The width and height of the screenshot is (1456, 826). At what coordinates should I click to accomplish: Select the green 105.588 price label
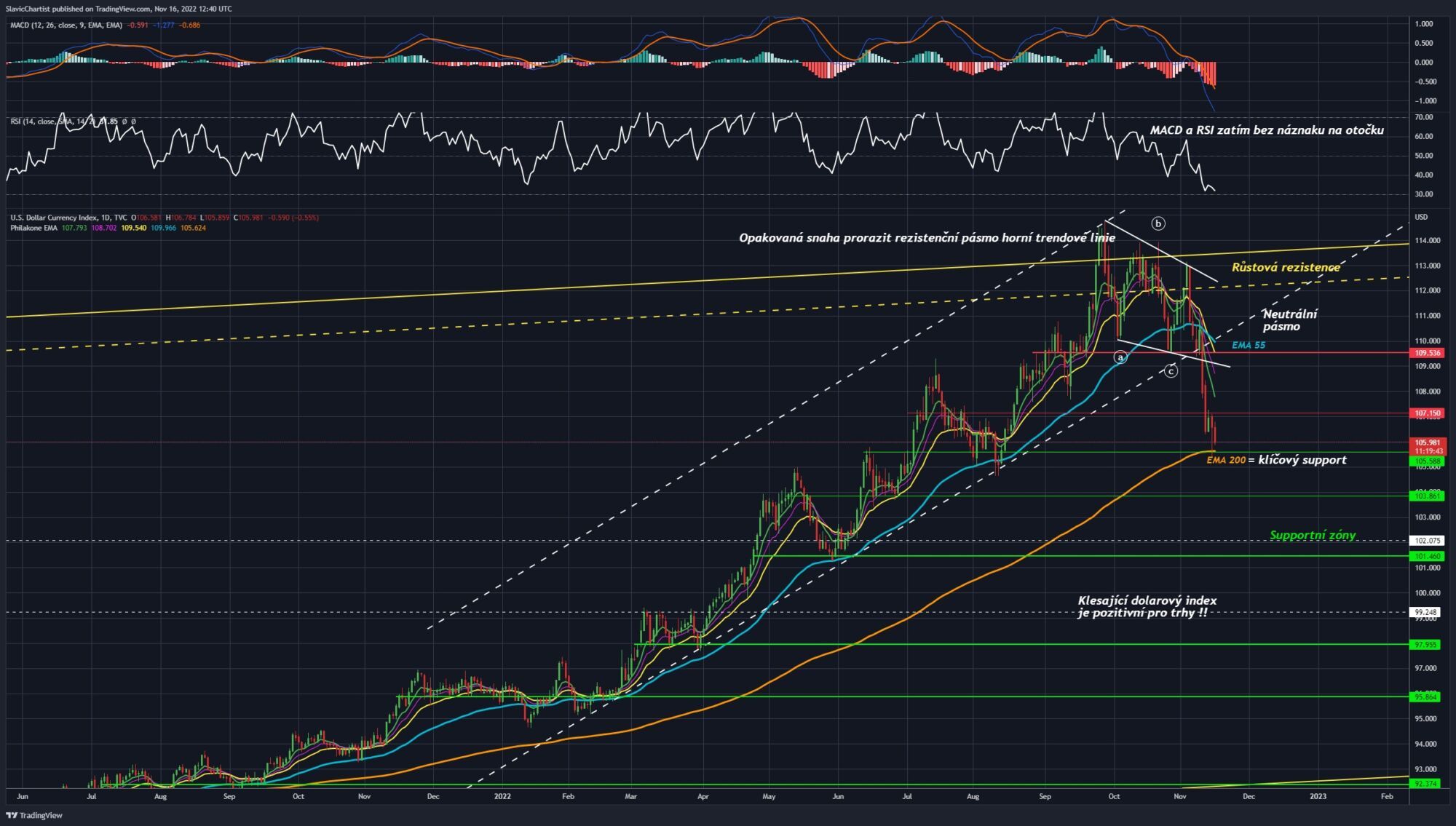(1428, 461)
